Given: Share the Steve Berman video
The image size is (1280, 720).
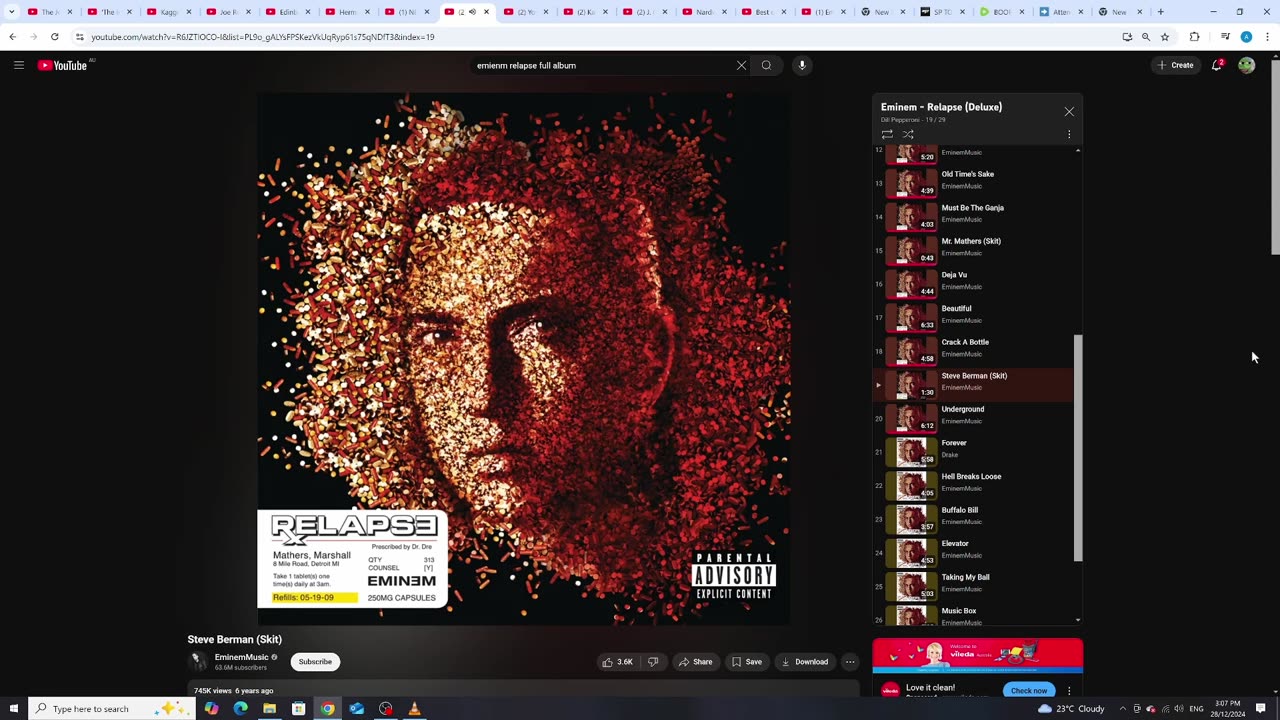Looking at the screenshot, I should [x=695, y=661].
